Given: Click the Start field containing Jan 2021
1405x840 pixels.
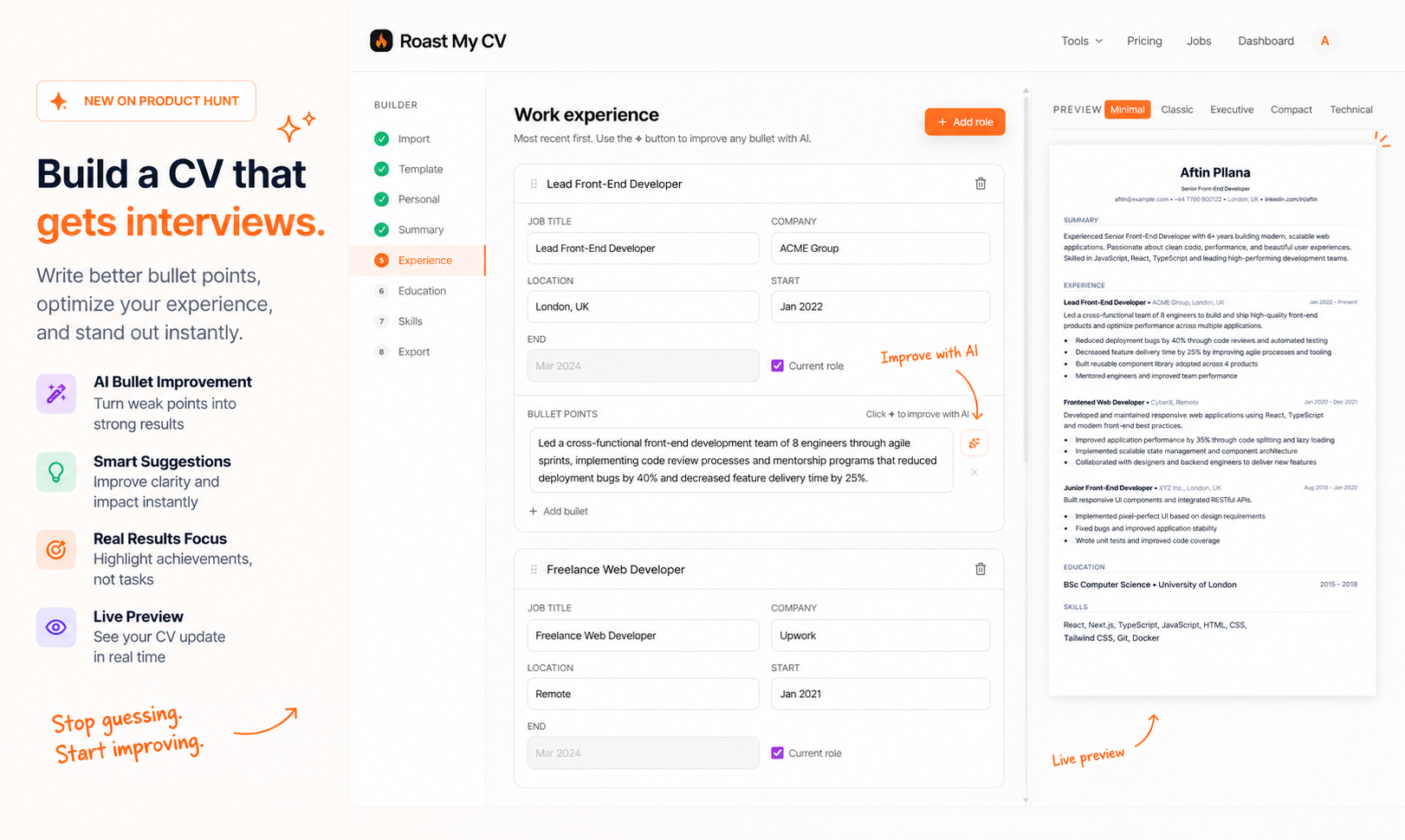Looking at the screenshot, I should [881, 694].
